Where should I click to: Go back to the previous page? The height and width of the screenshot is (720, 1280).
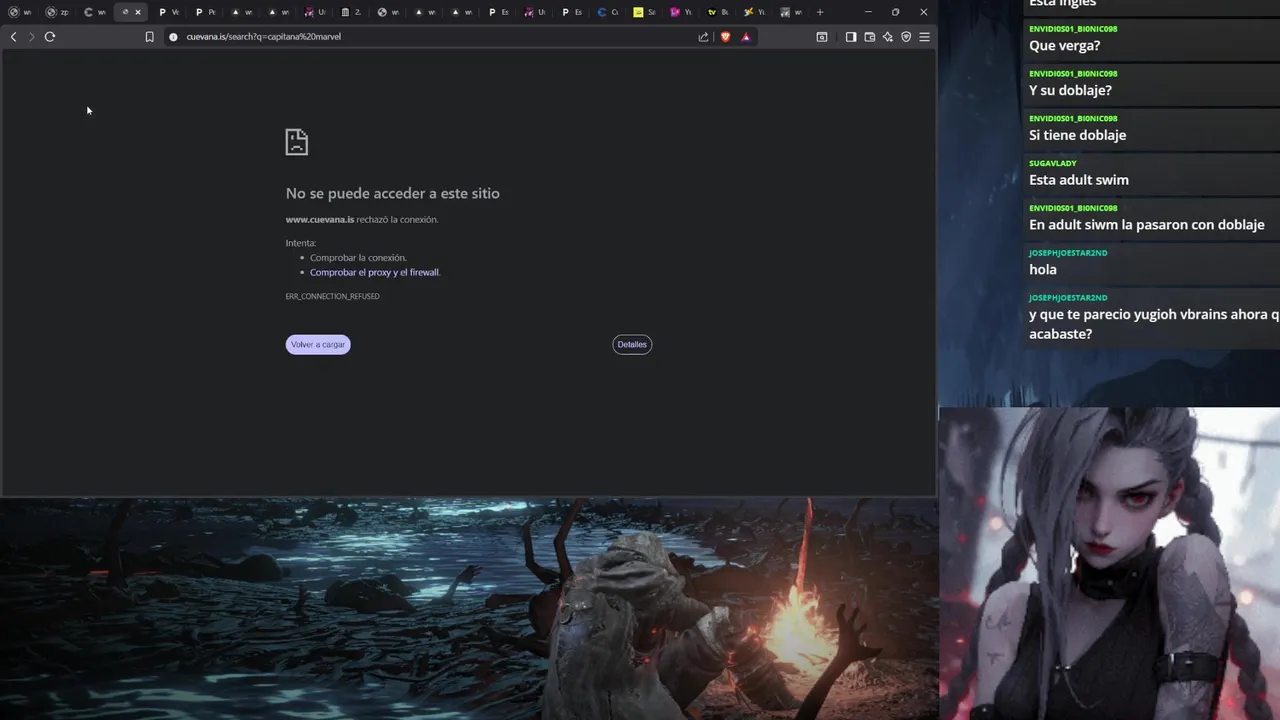[13, 37]
